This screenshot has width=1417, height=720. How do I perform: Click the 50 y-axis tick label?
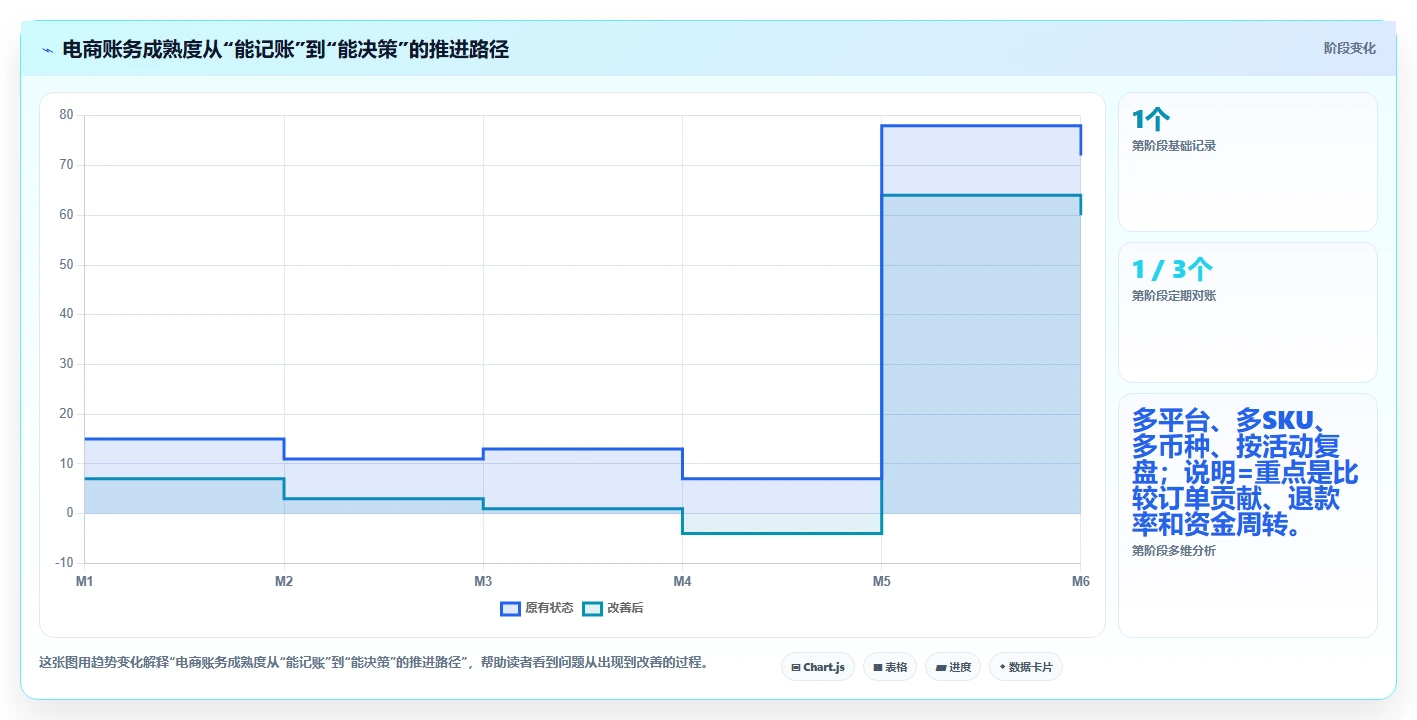coord(67,265)
